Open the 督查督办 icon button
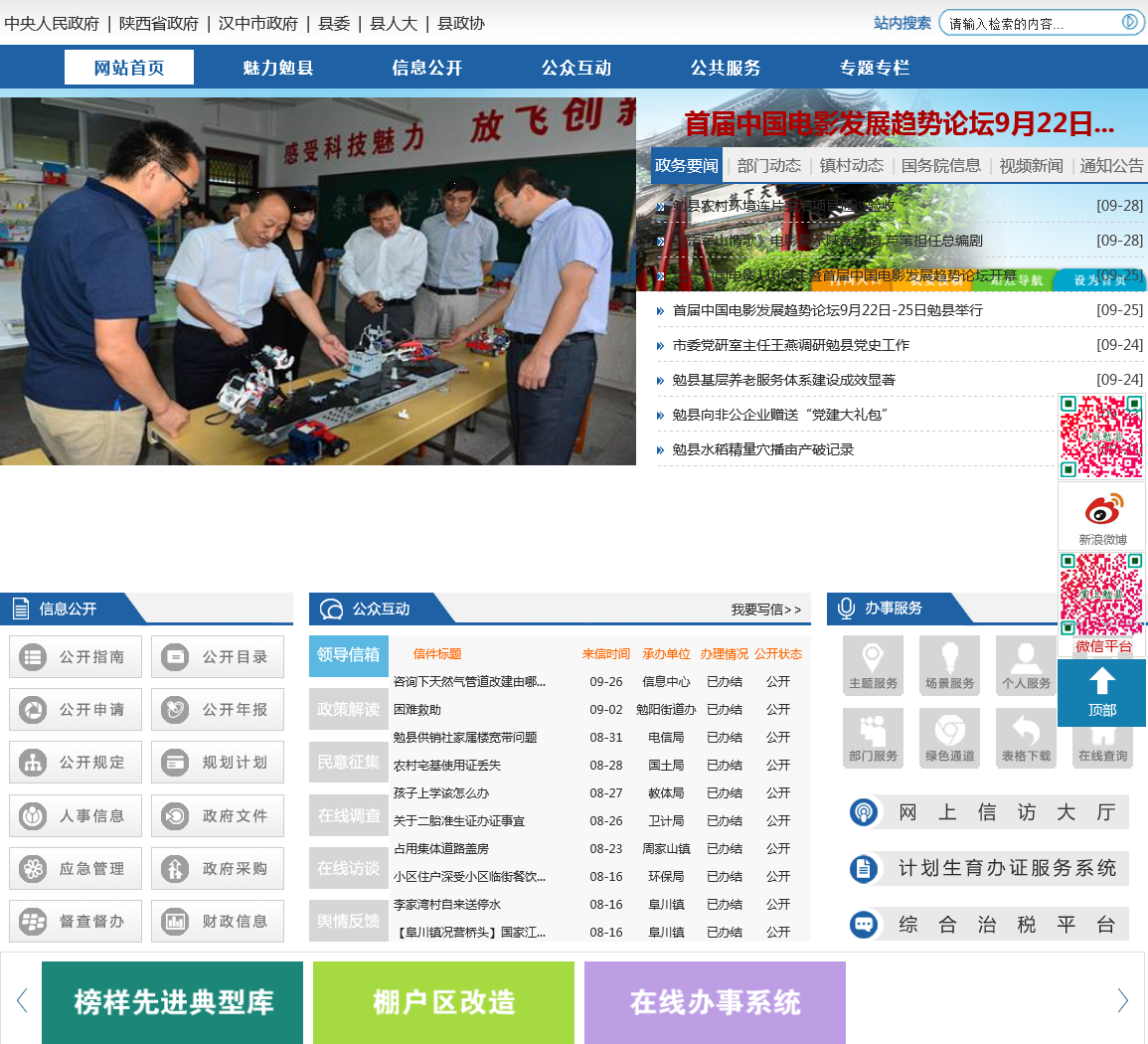The width and height of the screenshot is (1148, 1044). (x=76, y=921)
